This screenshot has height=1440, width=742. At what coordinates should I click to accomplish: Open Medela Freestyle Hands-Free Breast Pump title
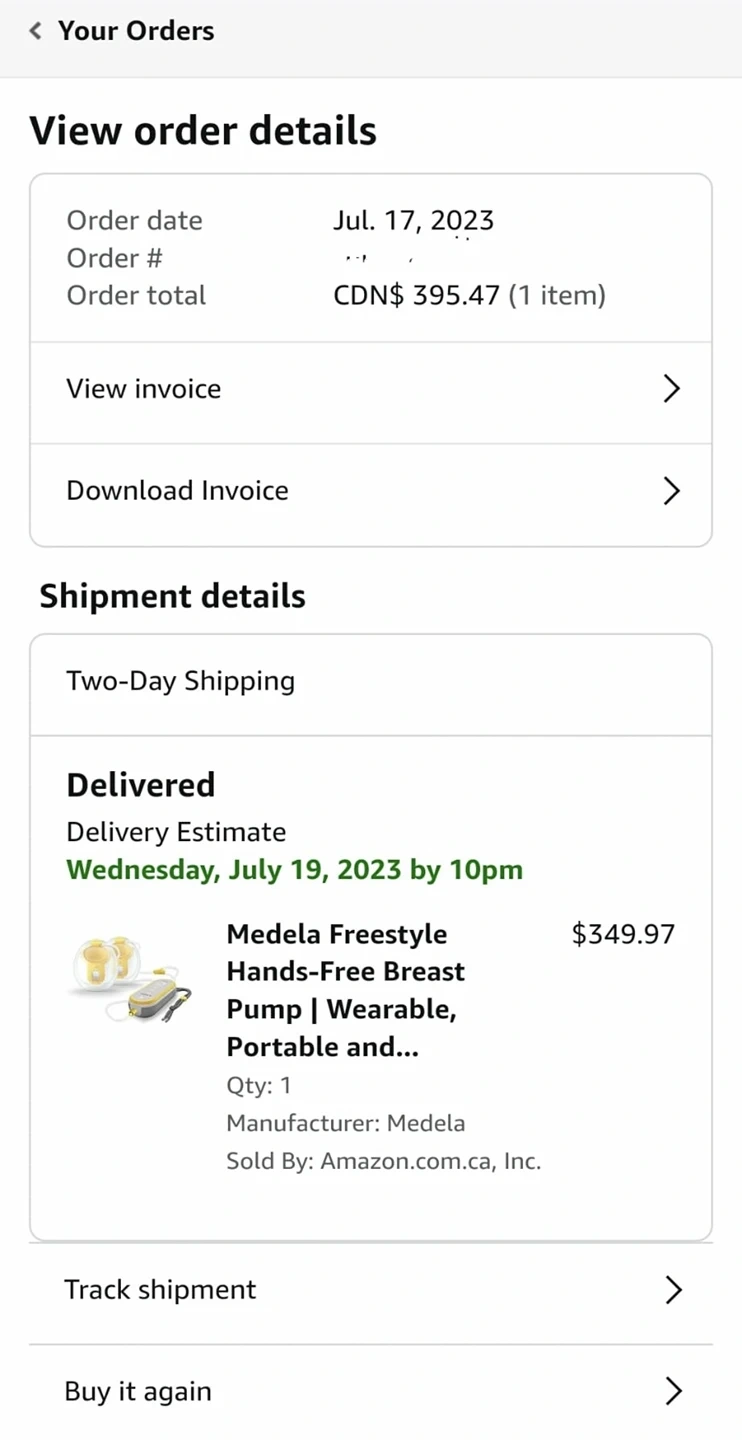[x=345, y=990]
